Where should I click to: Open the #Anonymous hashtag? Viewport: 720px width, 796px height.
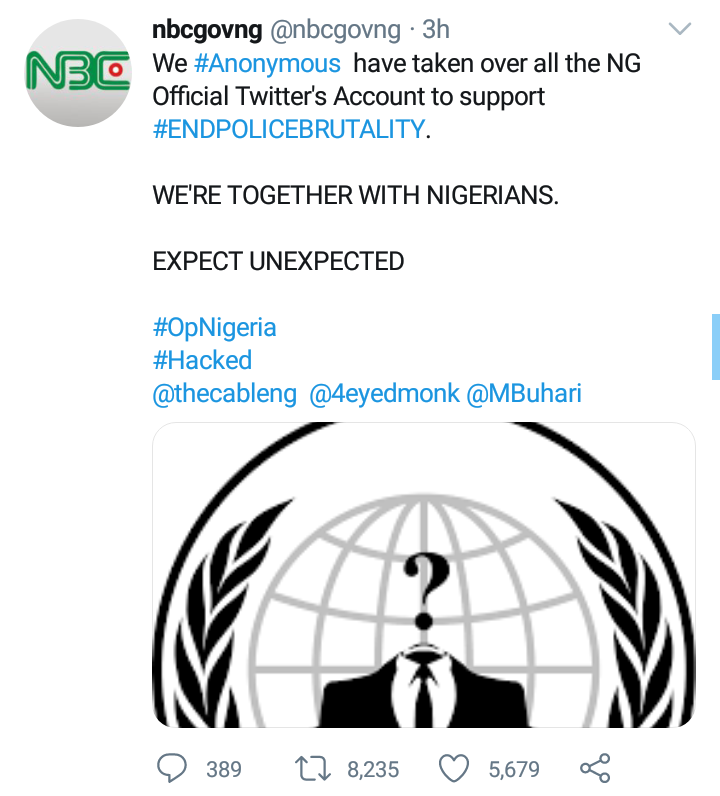267,64
